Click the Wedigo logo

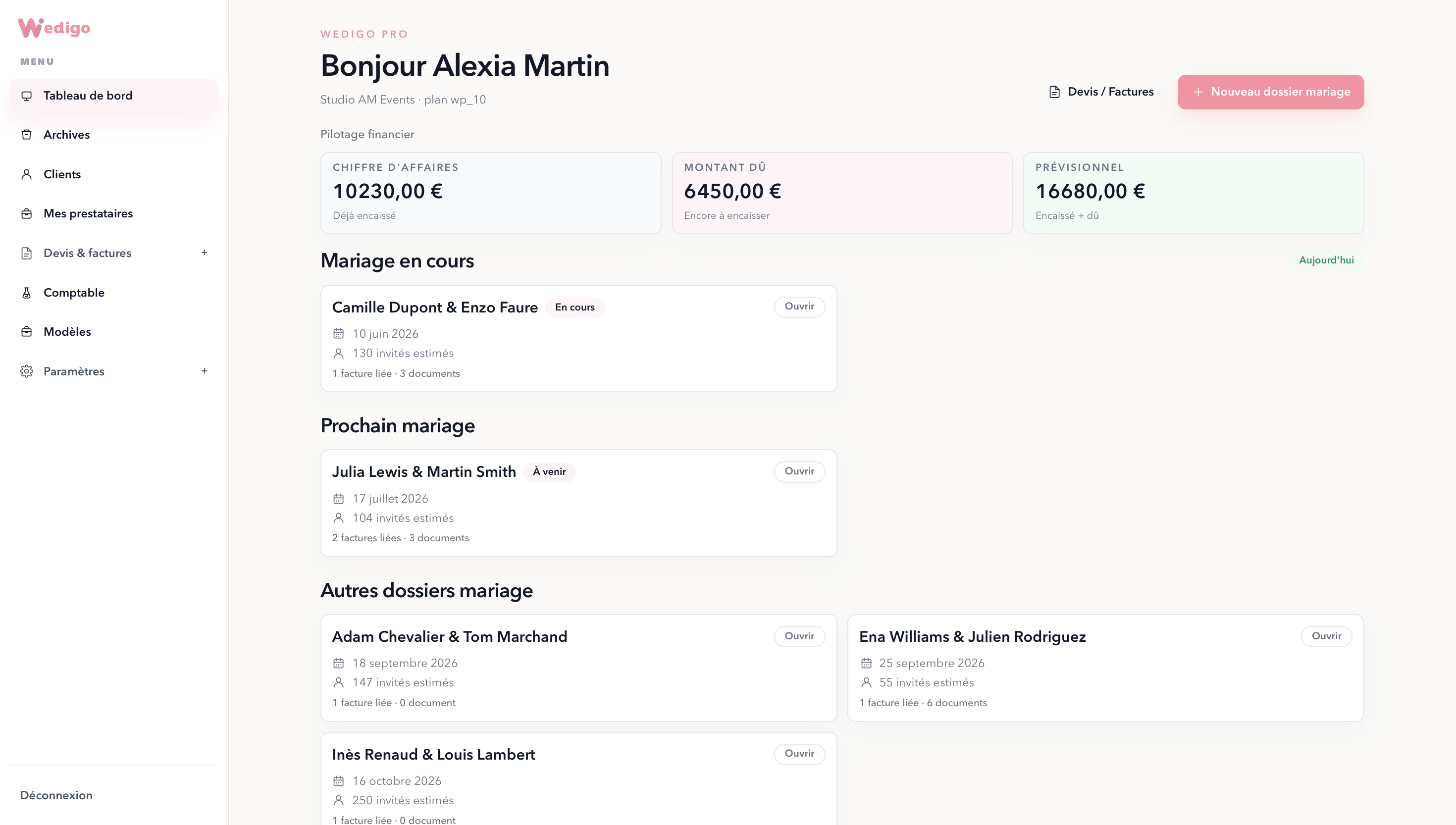(x=54, y=27)
